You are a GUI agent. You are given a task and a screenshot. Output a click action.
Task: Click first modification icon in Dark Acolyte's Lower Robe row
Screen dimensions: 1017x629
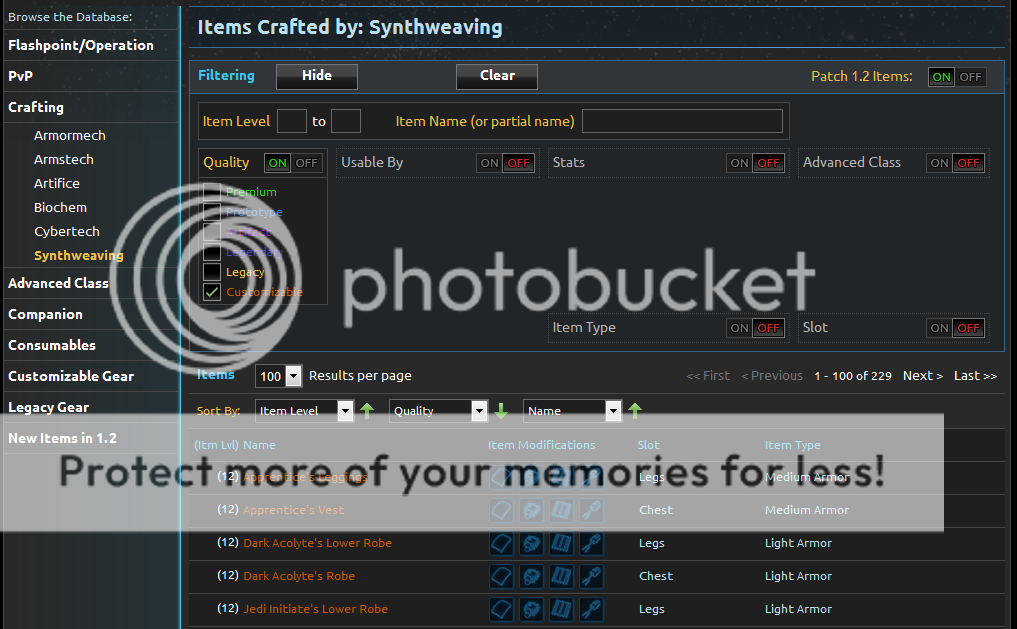point(501,543)
